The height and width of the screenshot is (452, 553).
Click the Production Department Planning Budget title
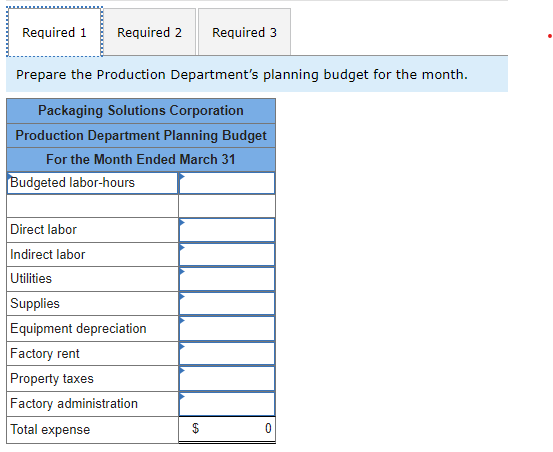pos(141,135)
